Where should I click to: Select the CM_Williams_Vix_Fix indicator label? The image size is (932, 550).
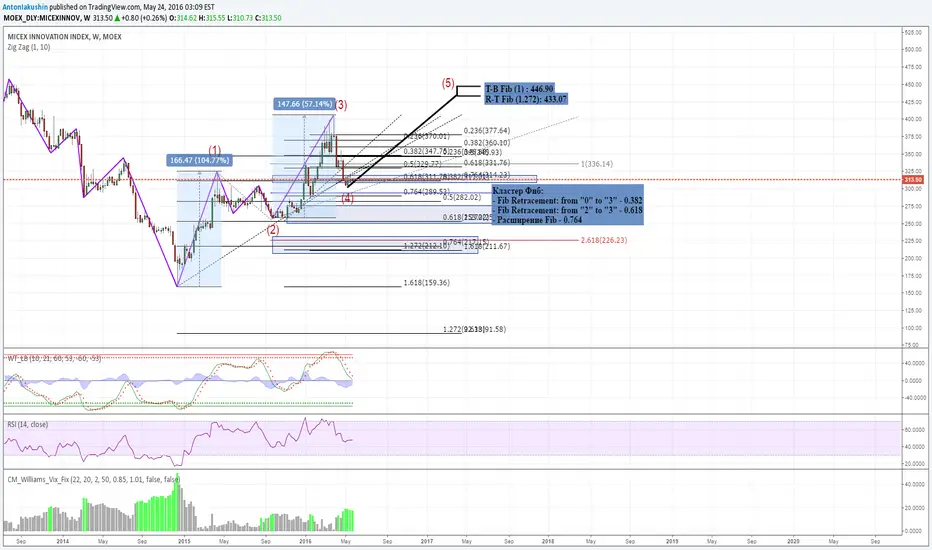(x=93, y=479)
